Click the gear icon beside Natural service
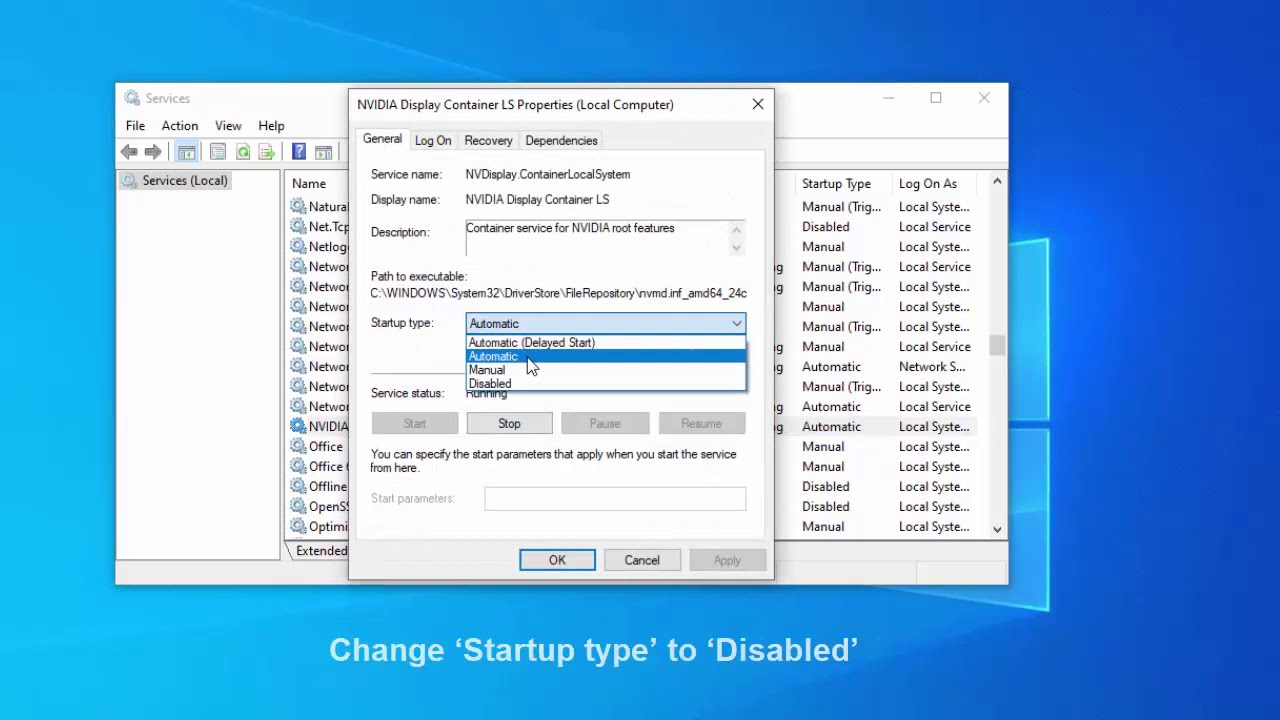This screenshot has height=720, width=1280. click(x=298, y=206)
